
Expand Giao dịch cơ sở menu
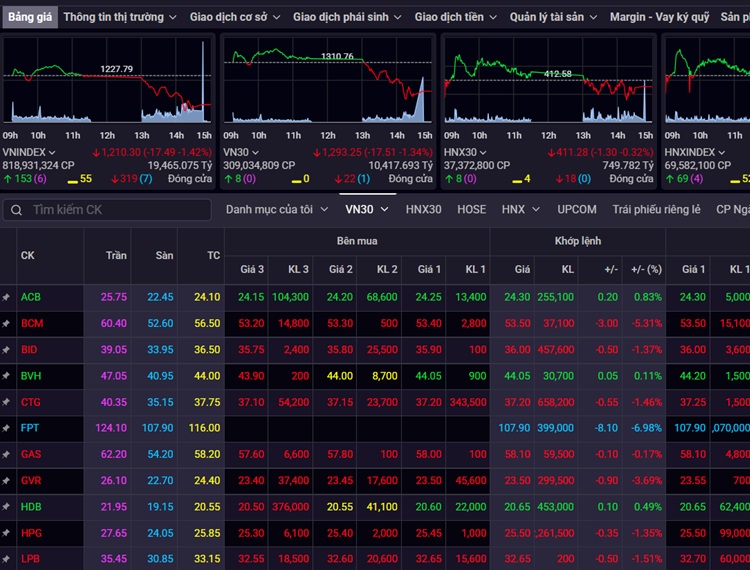(x=234, y=17)
